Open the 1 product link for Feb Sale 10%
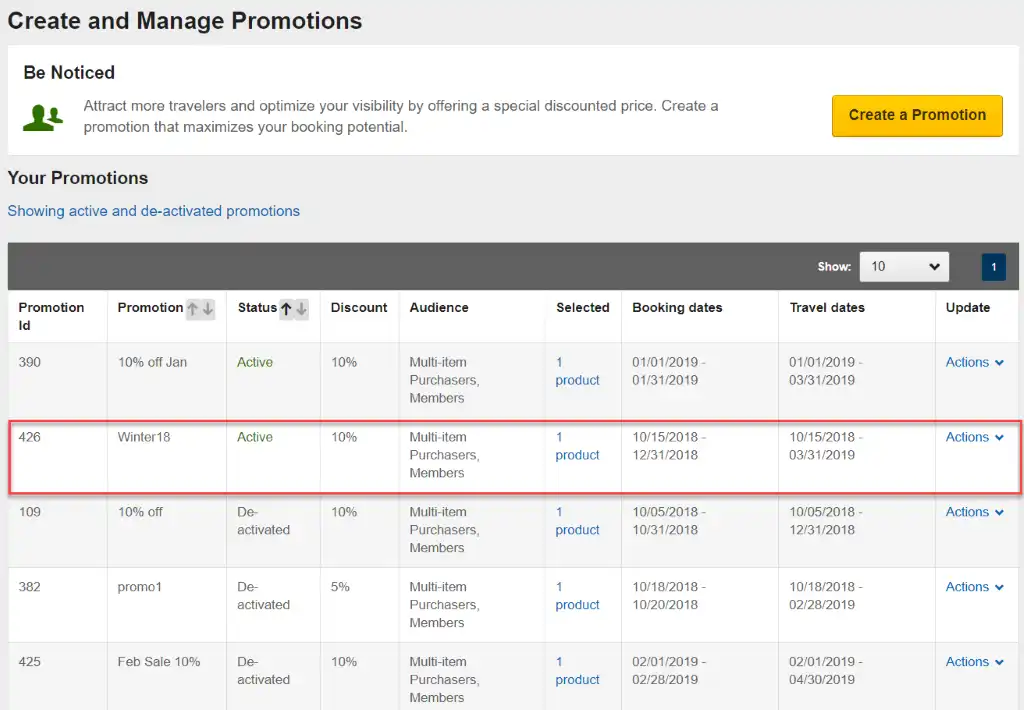1024x710 pixels. [577, 672]
